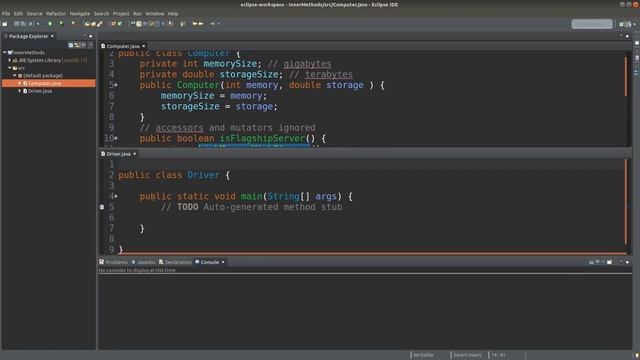Toggle Mark Occurrences in the toolbar
Image resolution: width=640 pixels, height=360 pixels.
click(139, 24)
